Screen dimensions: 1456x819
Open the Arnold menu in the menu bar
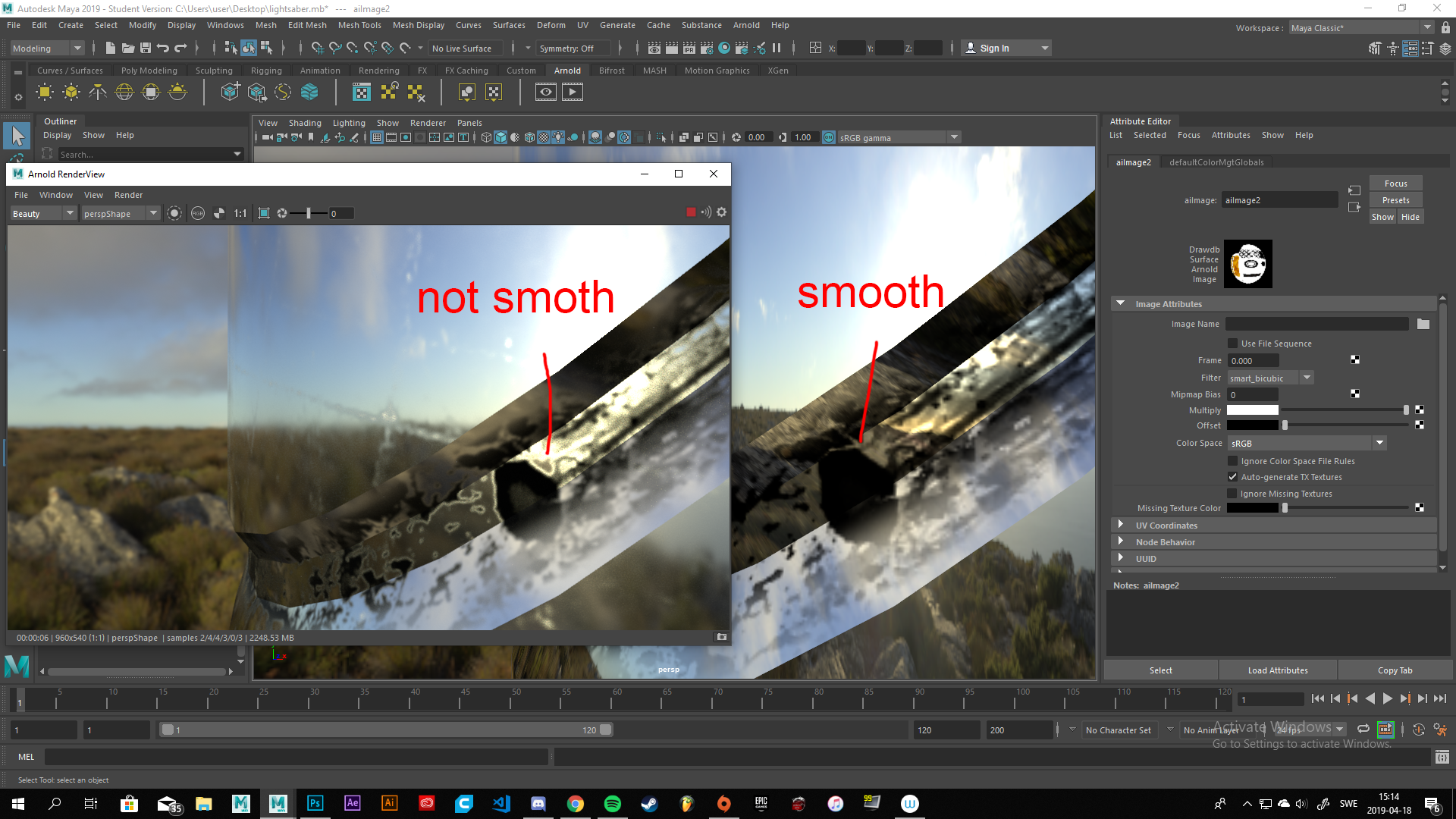tap(746, 25)
